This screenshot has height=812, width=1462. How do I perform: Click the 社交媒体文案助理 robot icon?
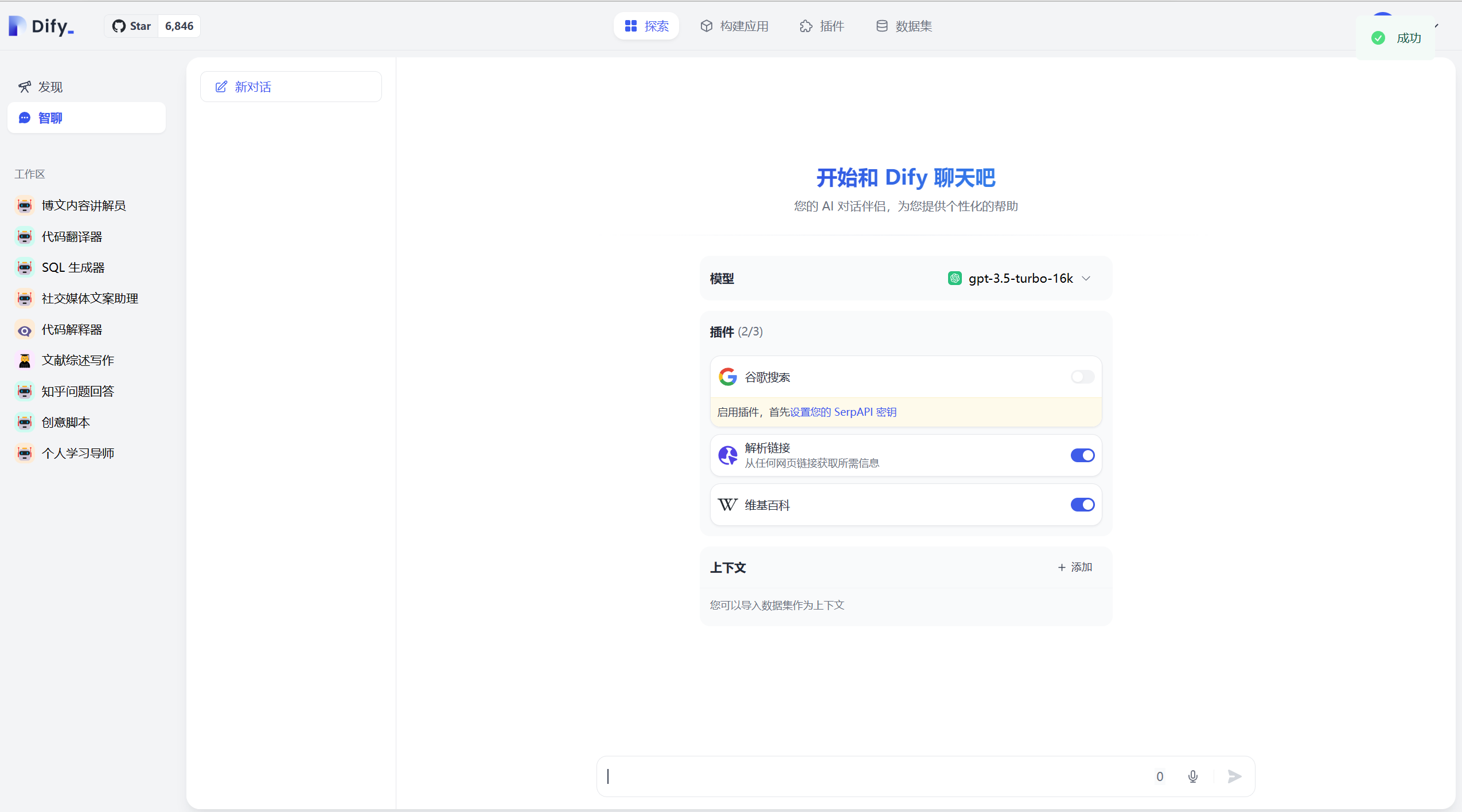click(x=24, y=298)
